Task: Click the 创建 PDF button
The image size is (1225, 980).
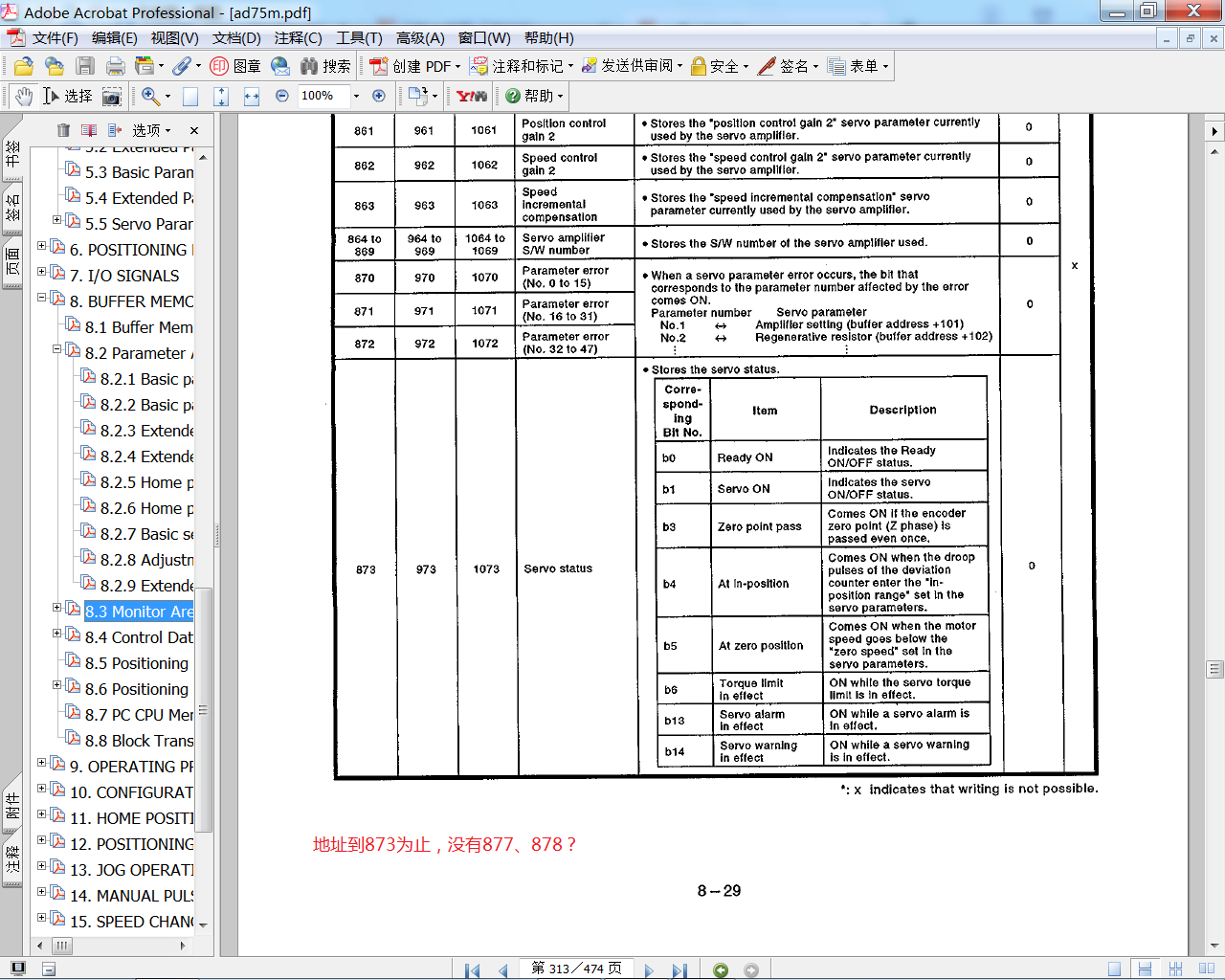Action: coord(413,66)
